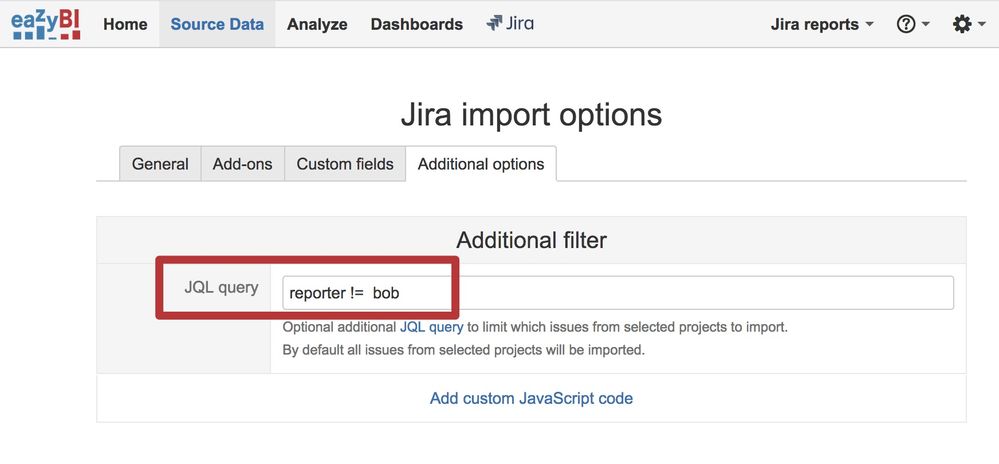Switch to the Add-ons tab
This screenshot has width=999, height=464.
tap(243, 164)
